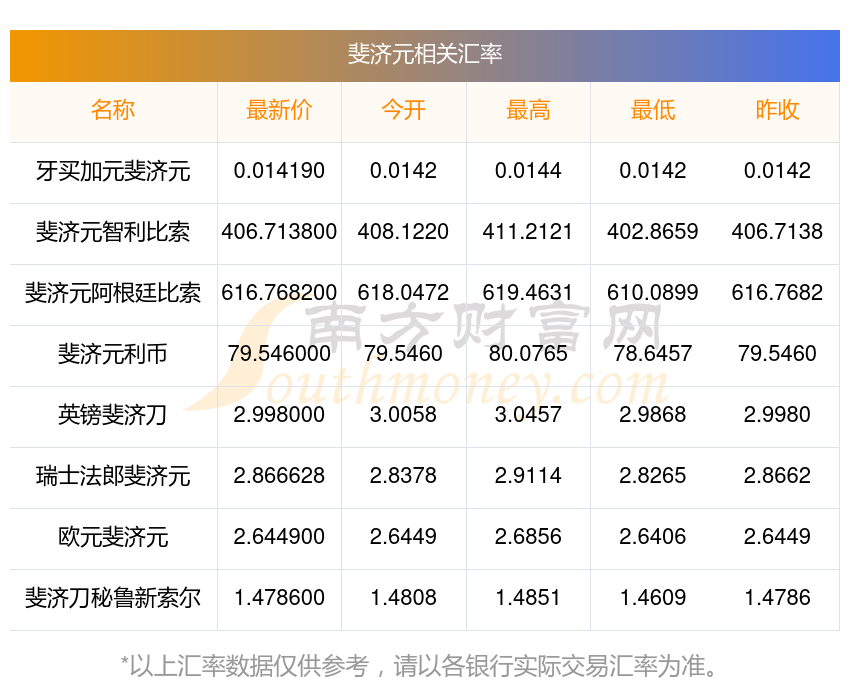Viewport: 850px width, 697px height.
Task: Select the 斐济元阿根廷比索 row name
Action: click(x=113, y=293)
